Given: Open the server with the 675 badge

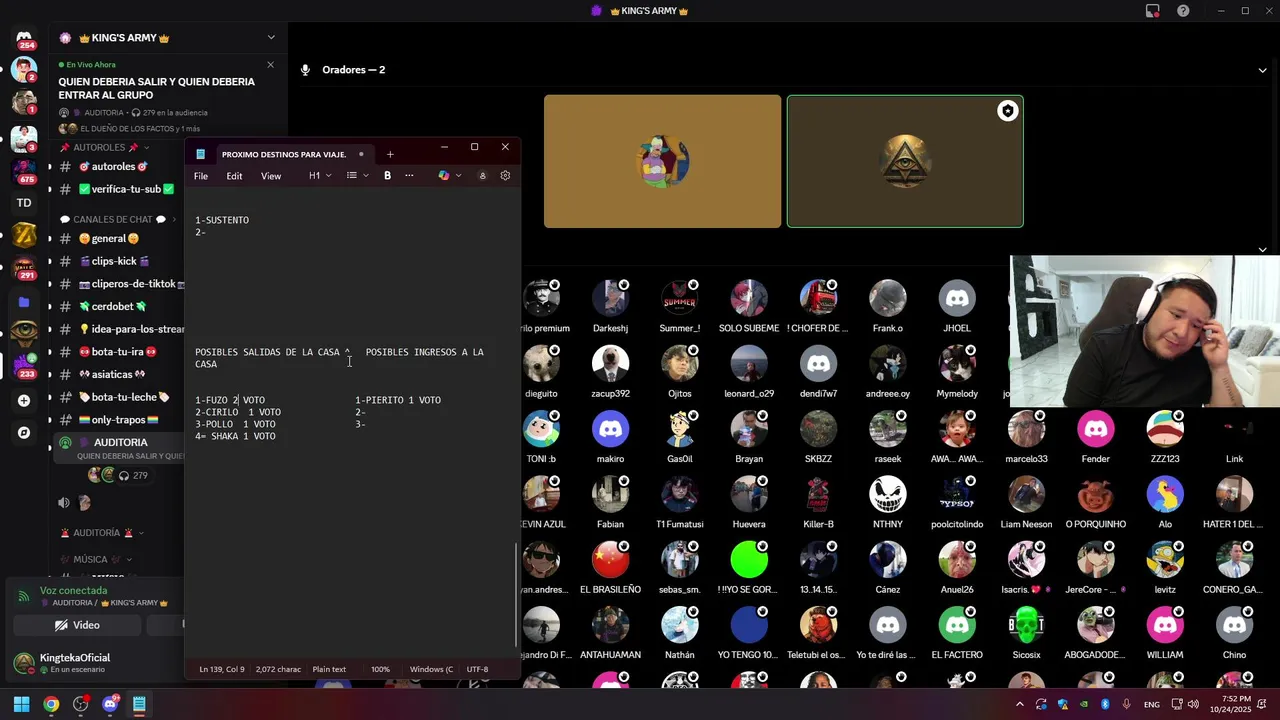Looking at the screenshot, I should click(24, 170).
